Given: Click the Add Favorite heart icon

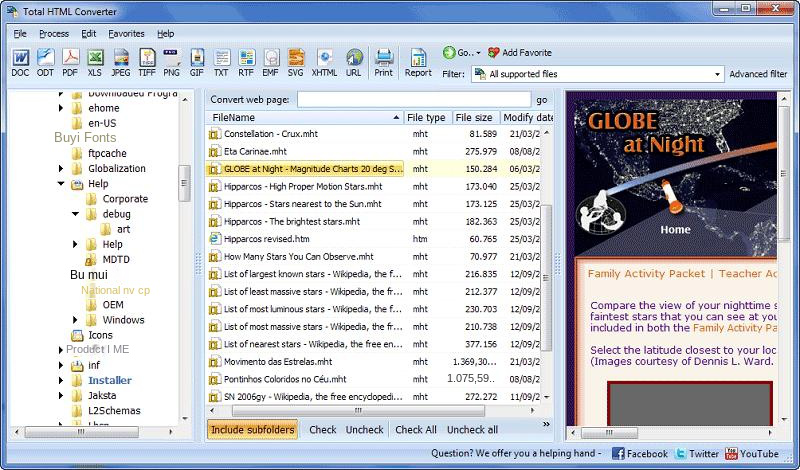Looking at the screenshot, I should (x=494, y=52).
